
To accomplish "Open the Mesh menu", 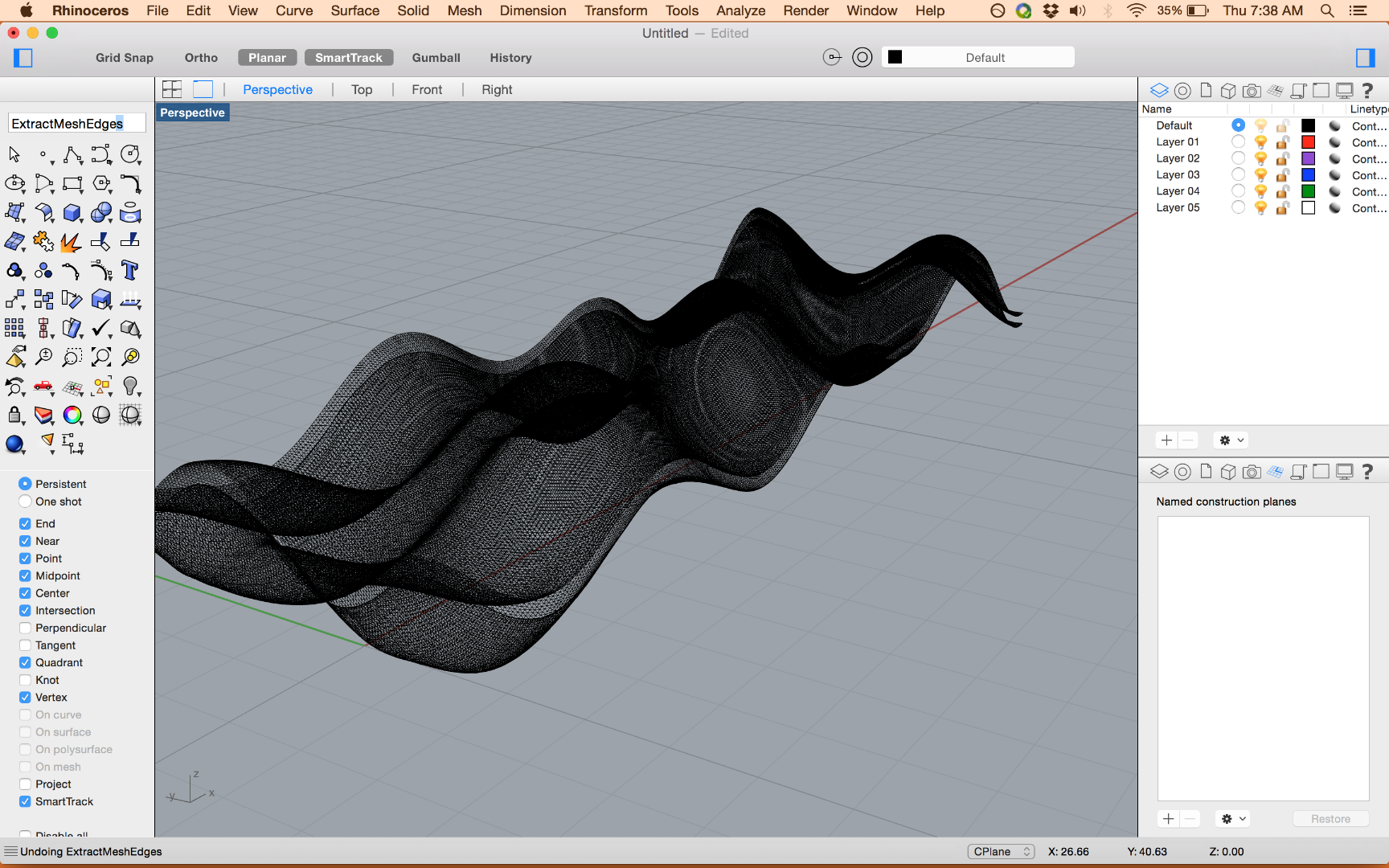I will coord(465,10).
